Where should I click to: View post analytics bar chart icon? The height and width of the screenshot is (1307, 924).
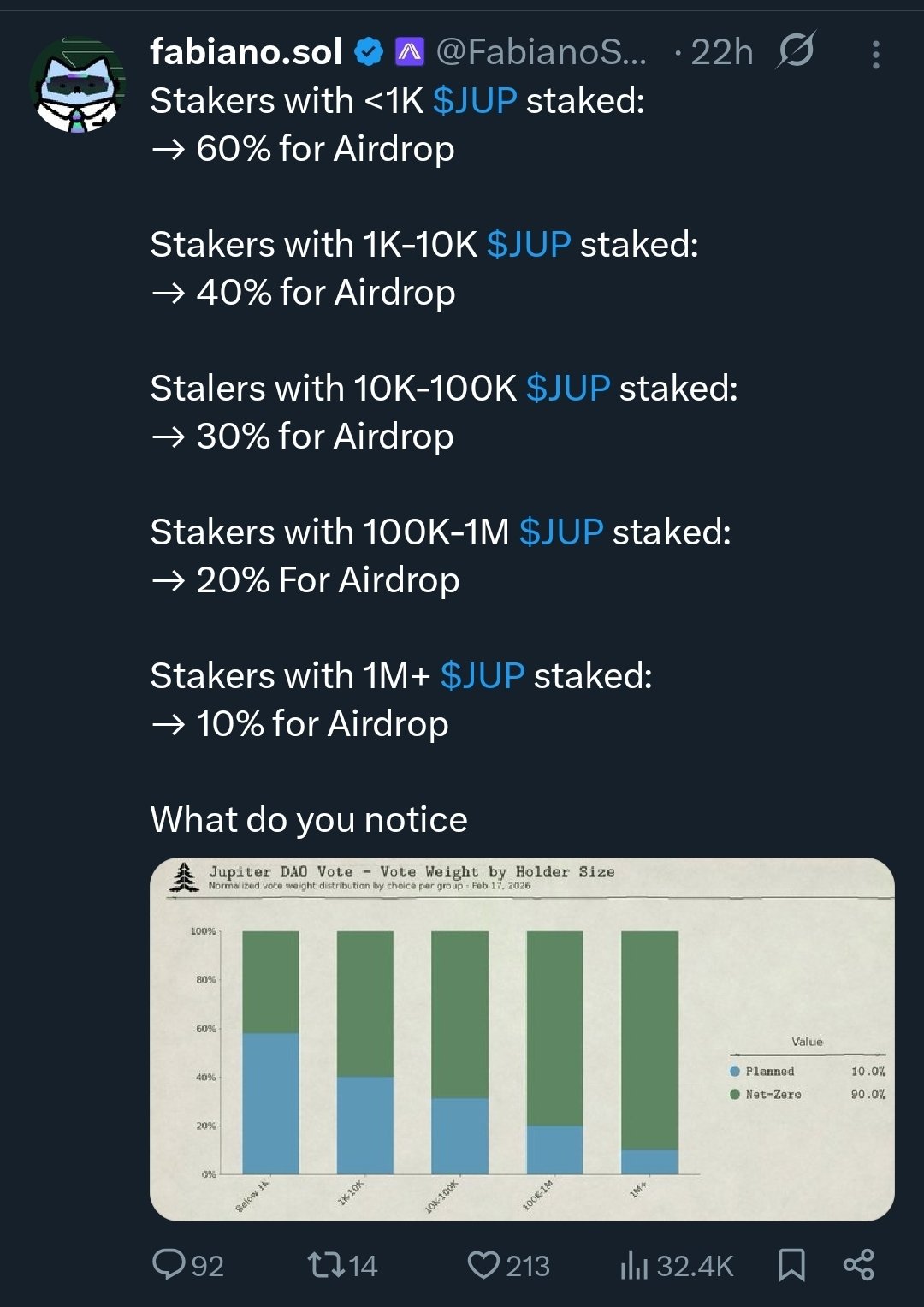pos(634,1264)
